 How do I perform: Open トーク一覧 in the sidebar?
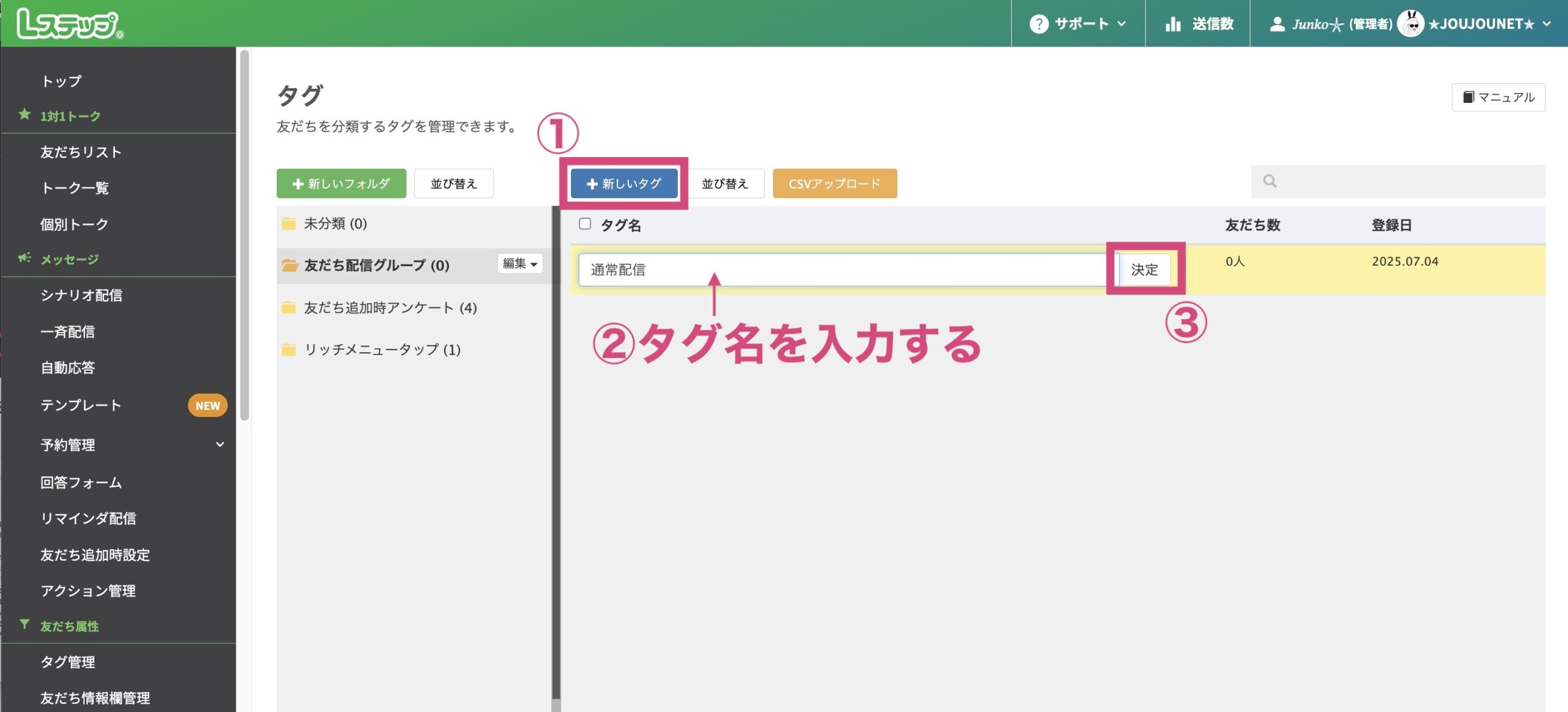[x=75, y=187]
